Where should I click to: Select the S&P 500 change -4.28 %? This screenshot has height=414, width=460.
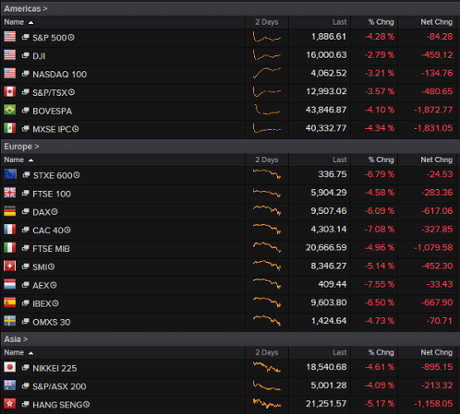[x=379, y=37]
